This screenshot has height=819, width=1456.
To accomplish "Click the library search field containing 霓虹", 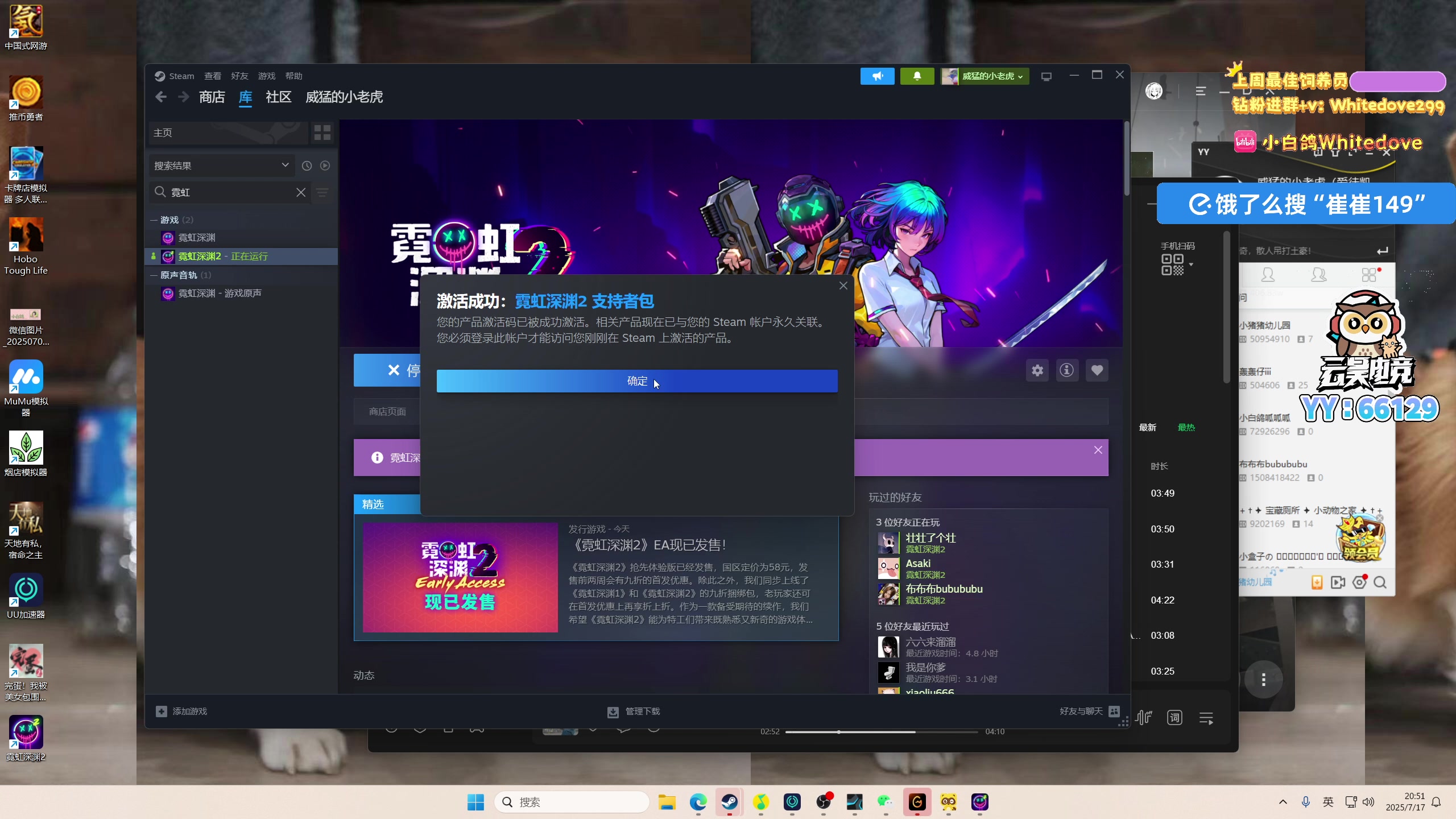I will [x=230, y=192].
